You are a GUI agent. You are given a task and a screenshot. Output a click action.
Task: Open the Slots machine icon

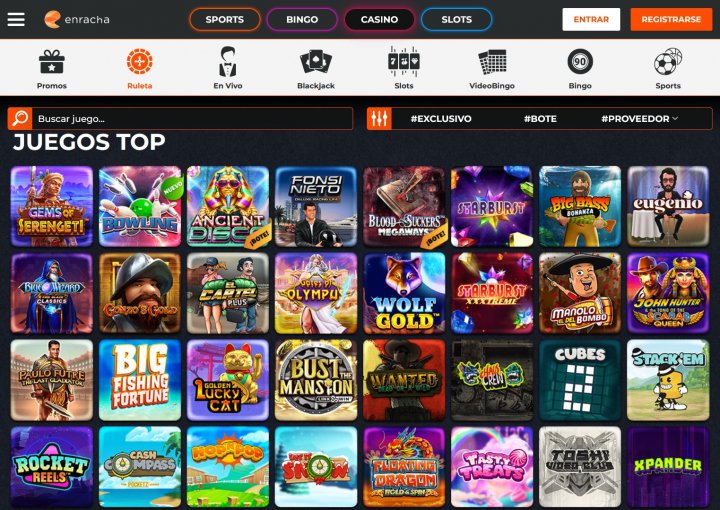click(404, 62)
